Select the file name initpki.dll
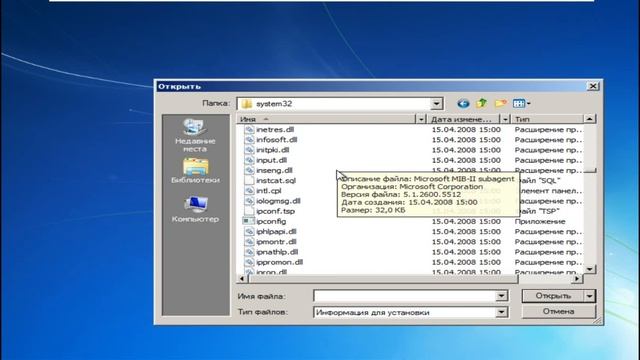The image size is (640, 360). click(x=273, y=150)
